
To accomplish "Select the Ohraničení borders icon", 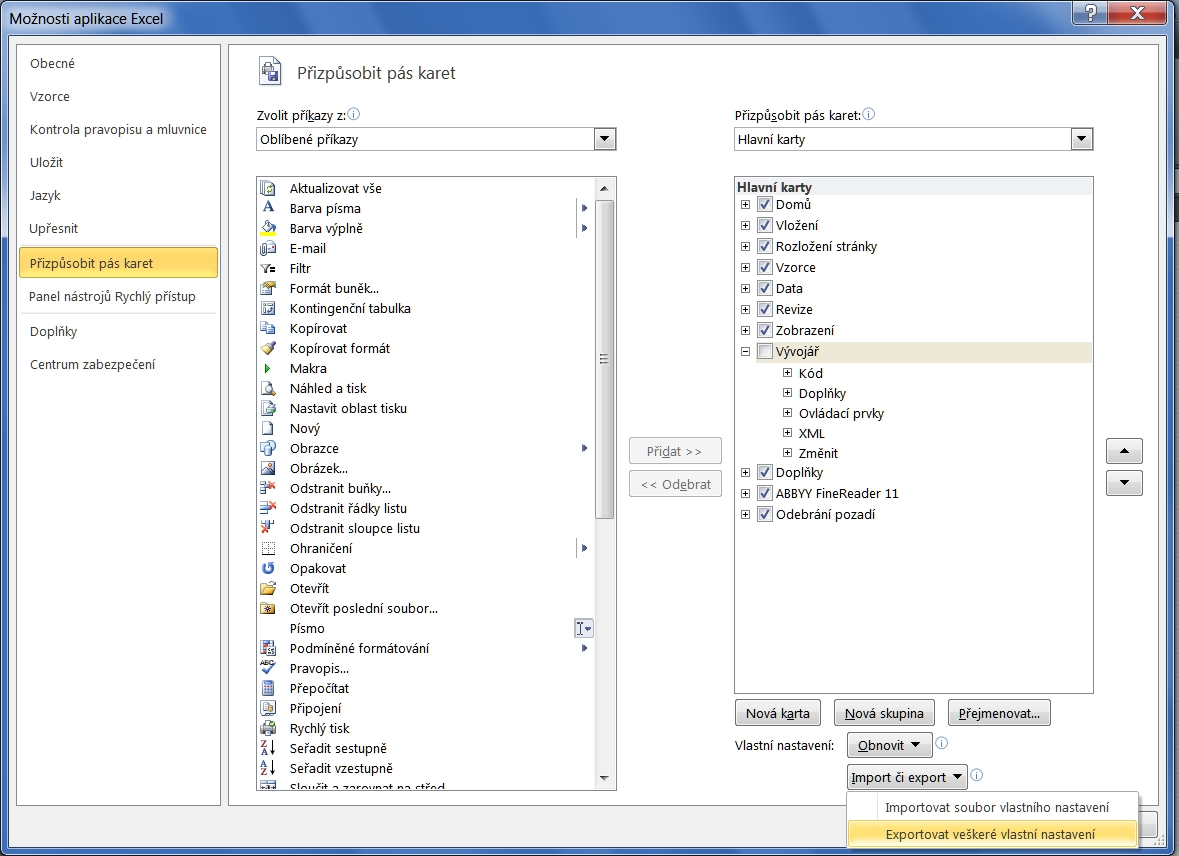I will (x=268, y=548).
